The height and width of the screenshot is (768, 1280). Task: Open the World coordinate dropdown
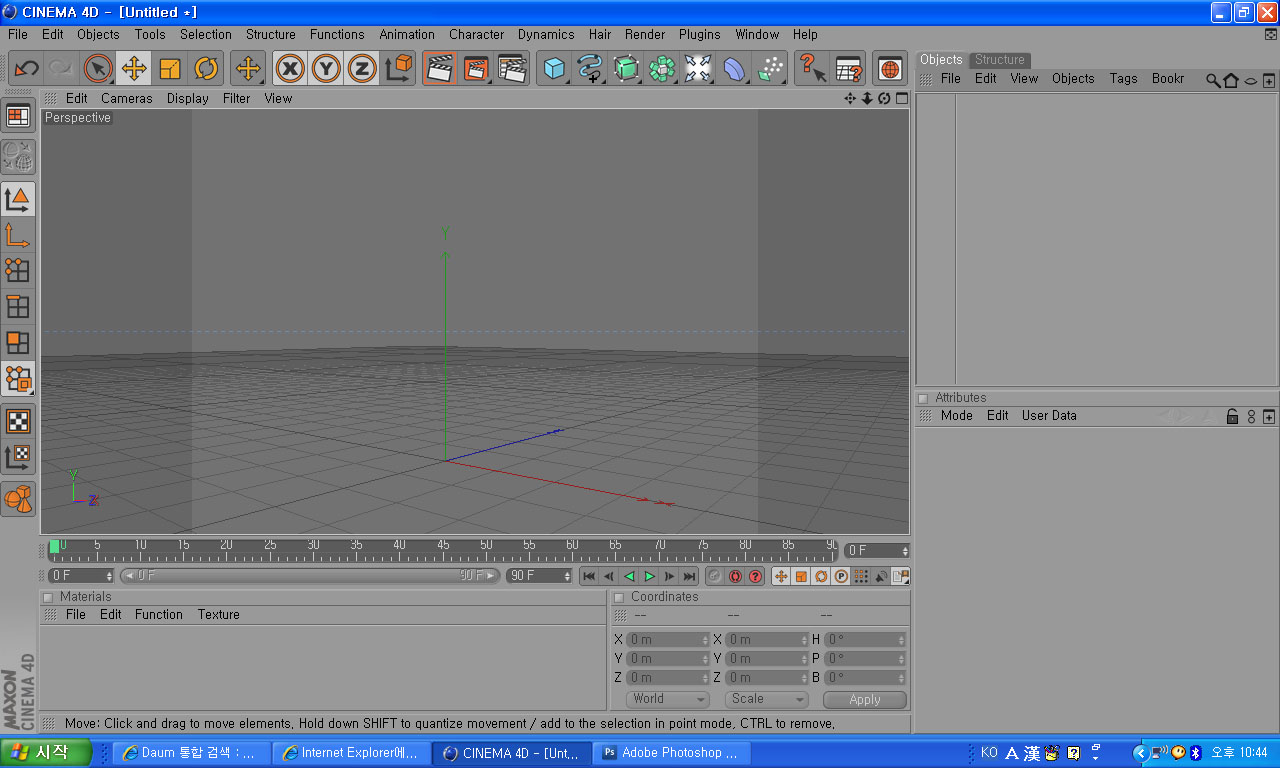[668, 699]
